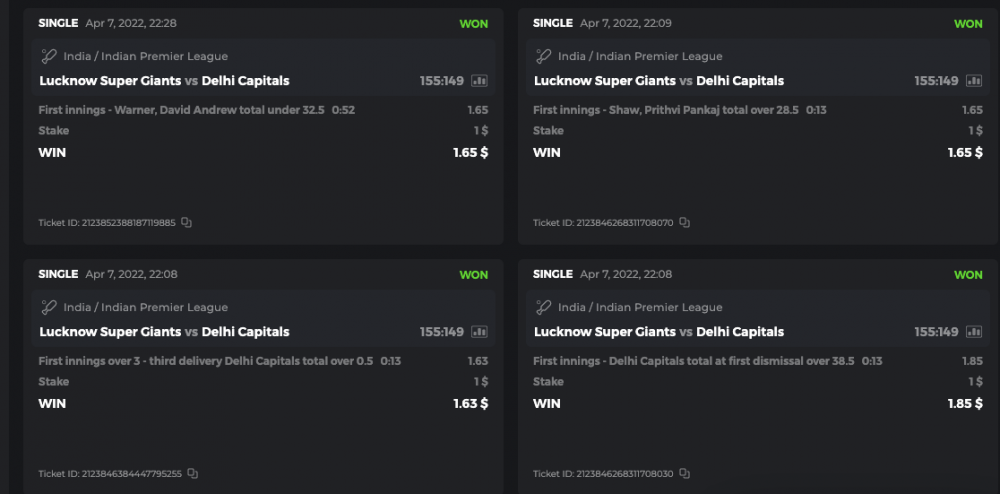The height and width of the screenshot is (494, 1000).
Task: Open match statistics icon in Prithvi Shaw bet card
Action: 974,81
